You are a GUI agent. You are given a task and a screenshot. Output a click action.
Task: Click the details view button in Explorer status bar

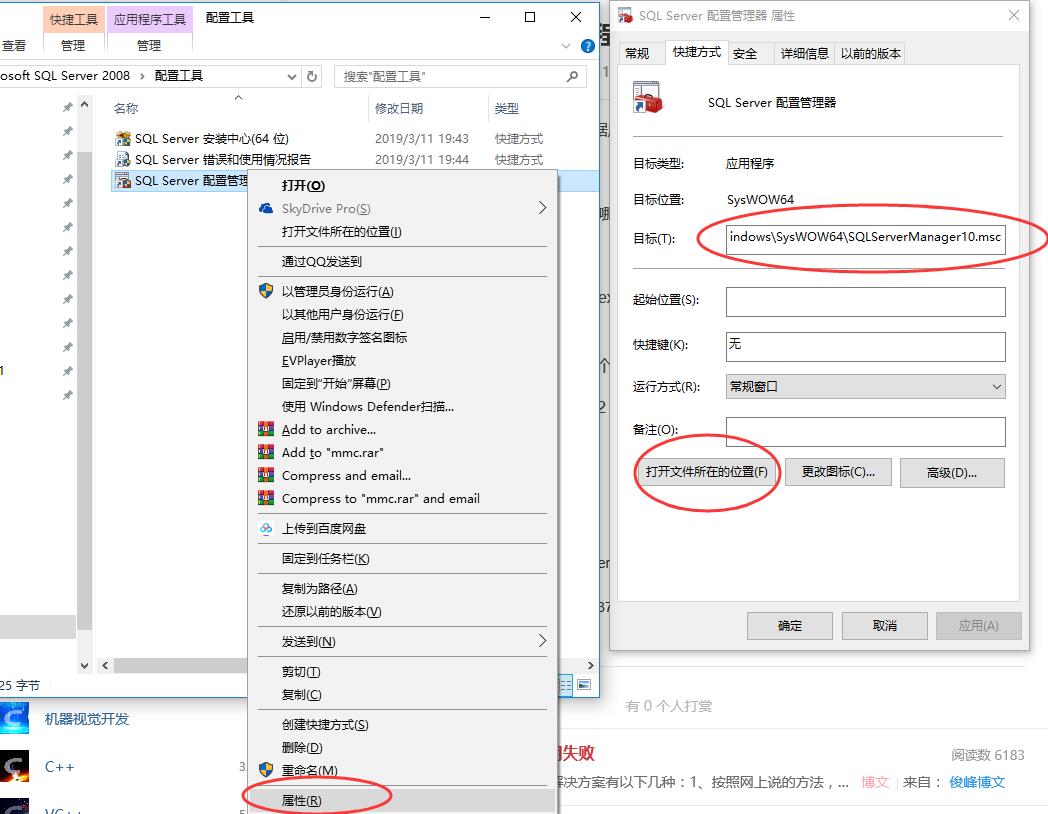coord(566,684)
